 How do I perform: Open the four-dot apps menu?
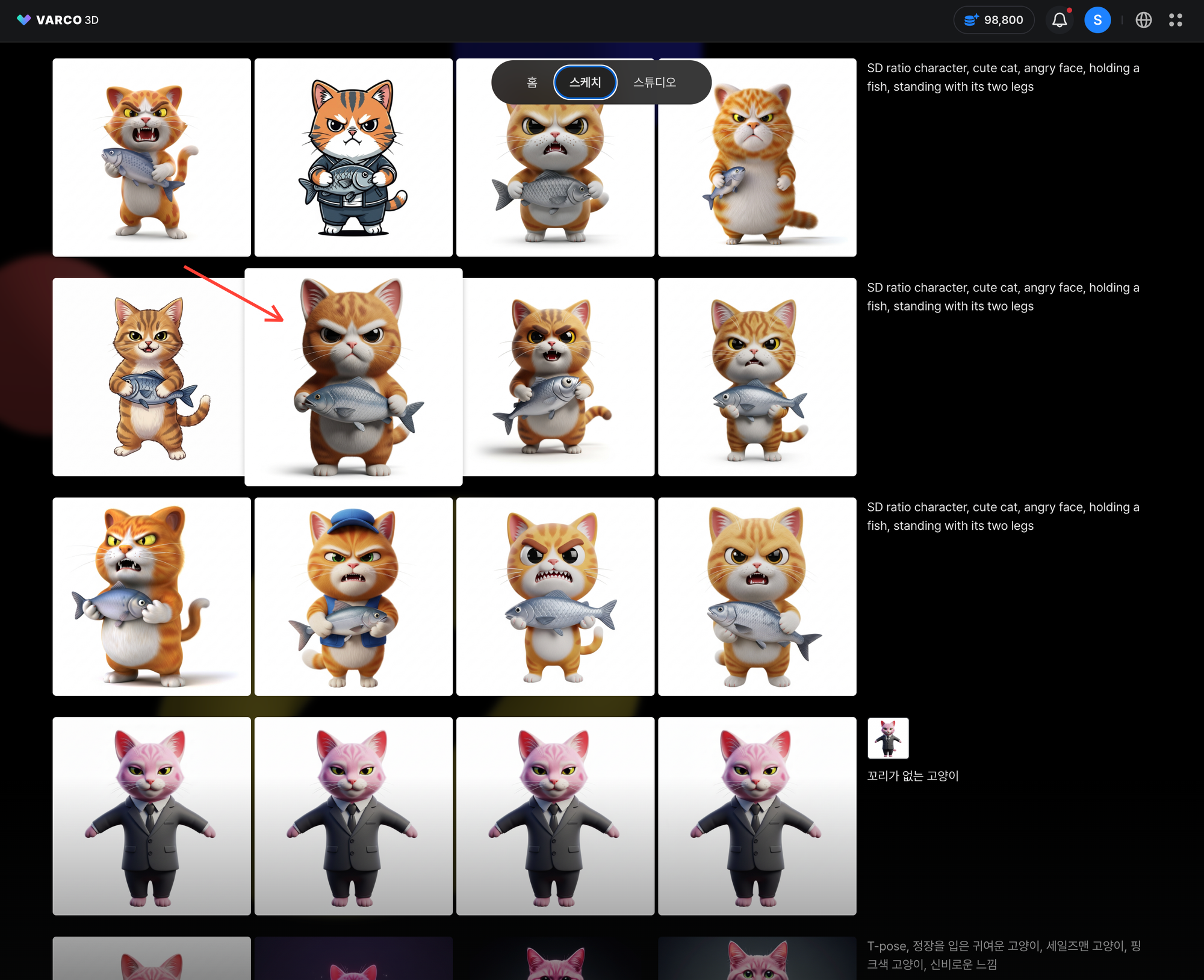click(1175, 20)
